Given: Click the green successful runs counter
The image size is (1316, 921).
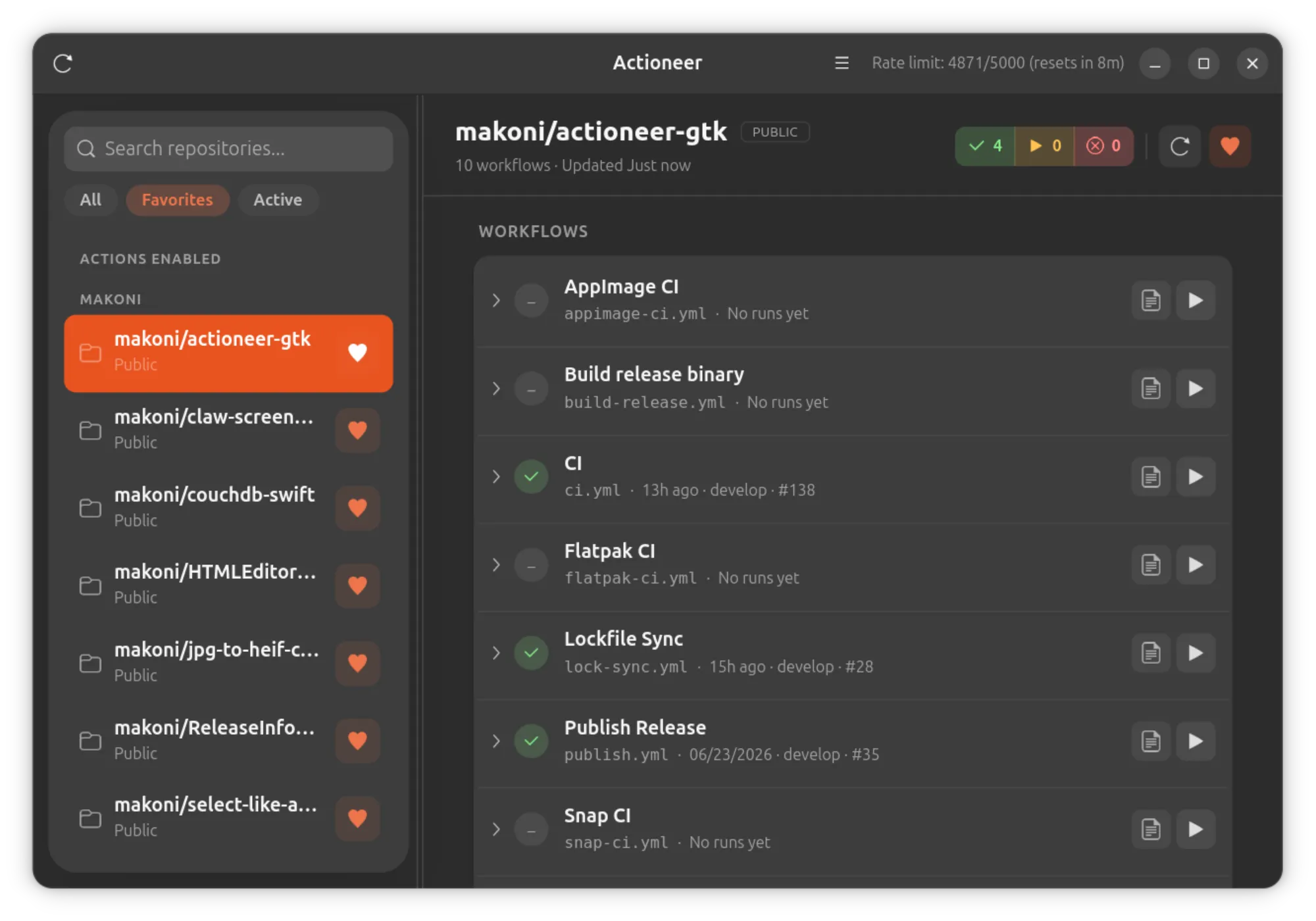Looking at the screenshot, I should click(985, 146).
